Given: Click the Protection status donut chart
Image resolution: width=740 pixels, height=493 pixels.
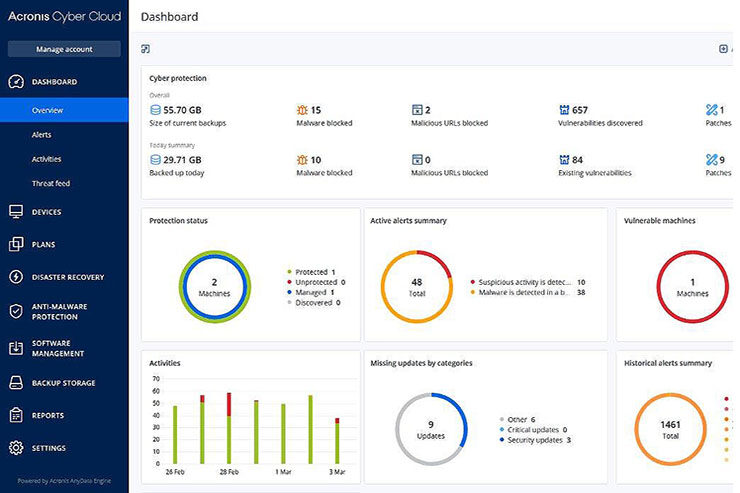Looking at the screenshot, I should 214,286.
